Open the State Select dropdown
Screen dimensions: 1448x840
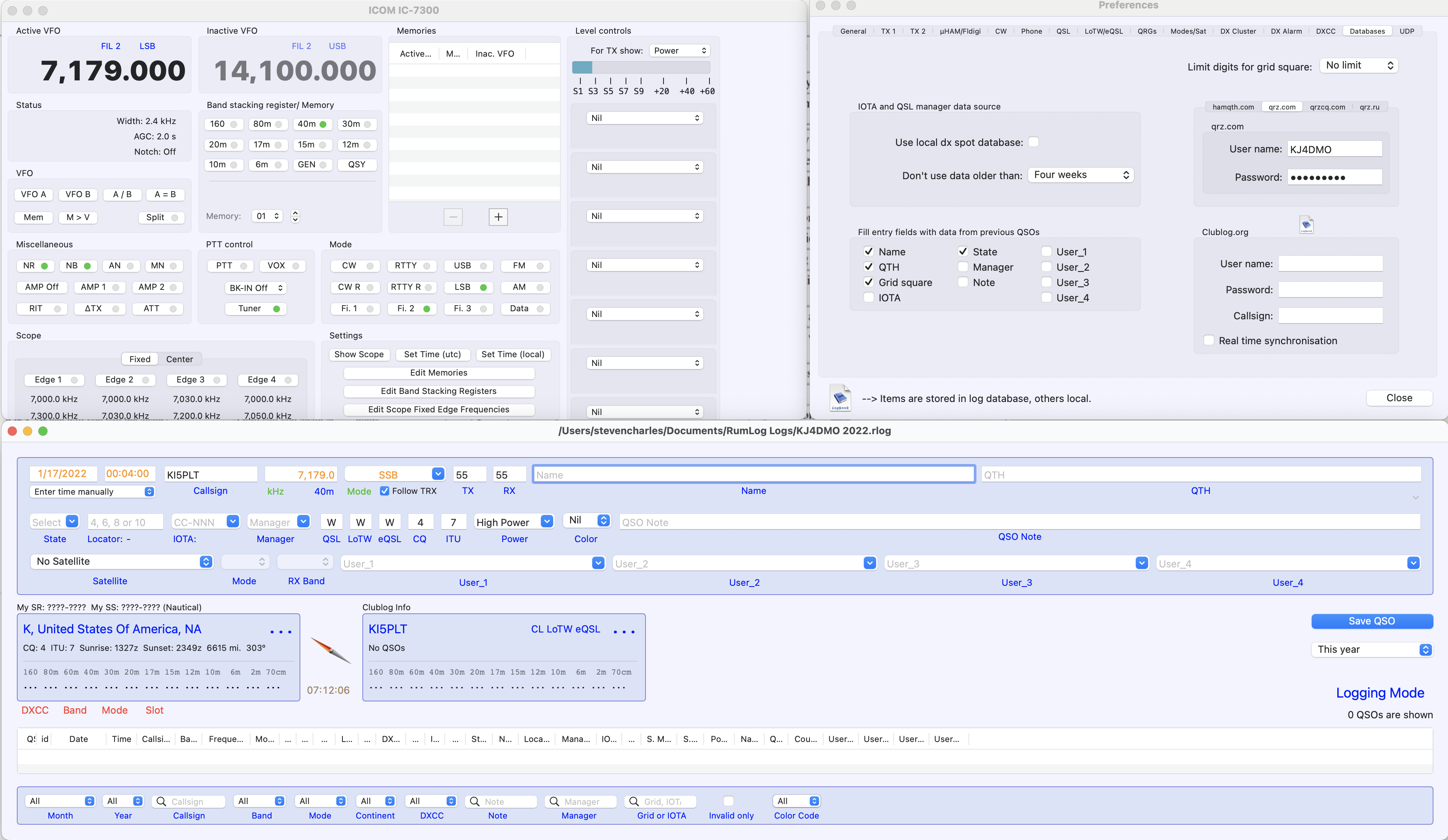(54, 522)
